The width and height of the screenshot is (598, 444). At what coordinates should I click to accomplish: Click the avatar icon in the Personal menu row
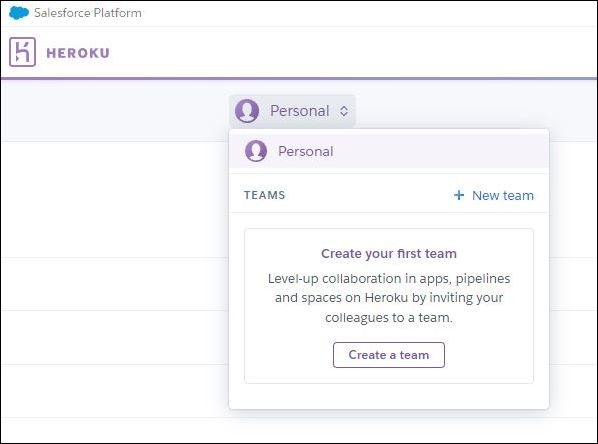coord(256,151)
